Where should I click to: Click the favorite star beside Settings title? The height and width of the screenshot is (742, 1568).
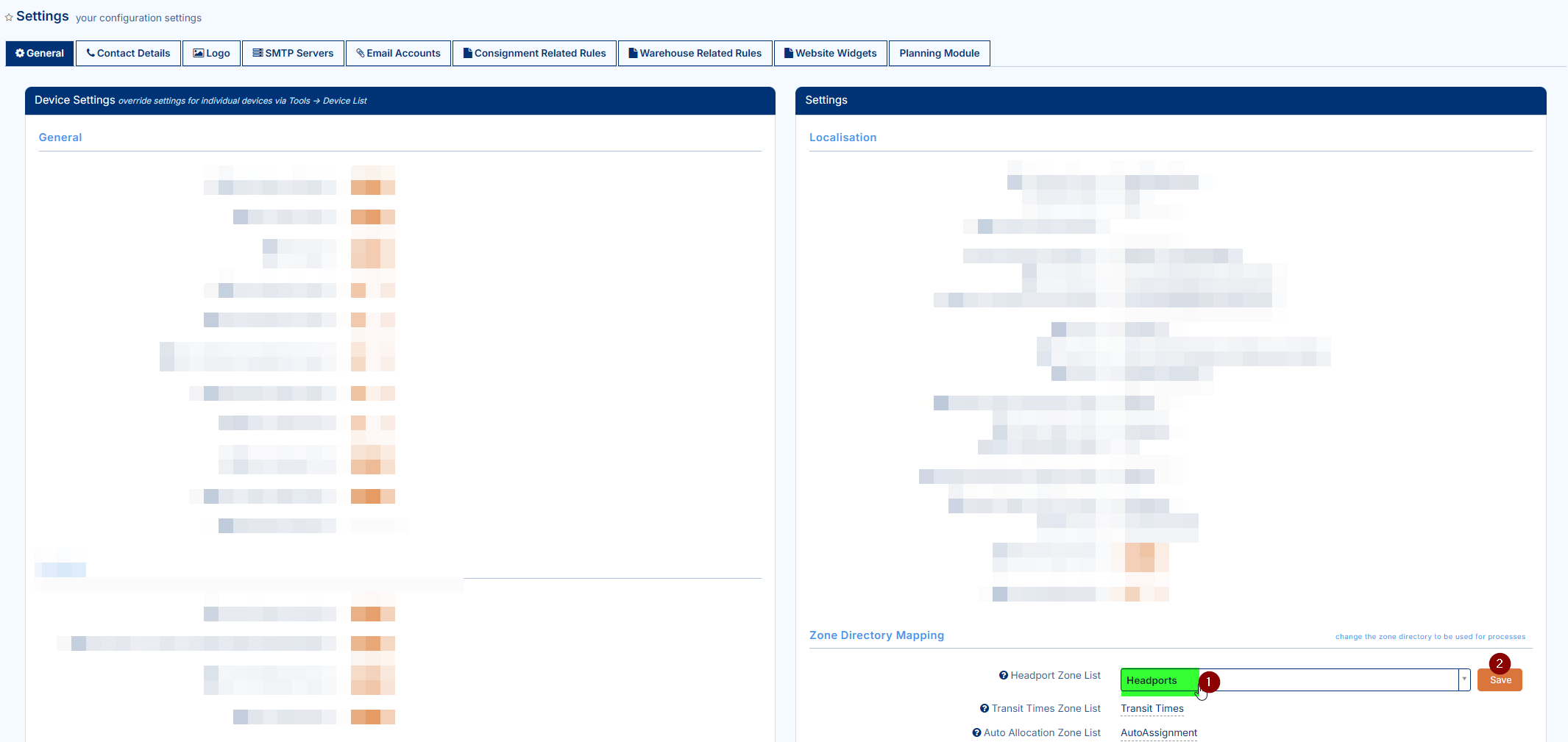pyautogui.click(x=9, y=17)
